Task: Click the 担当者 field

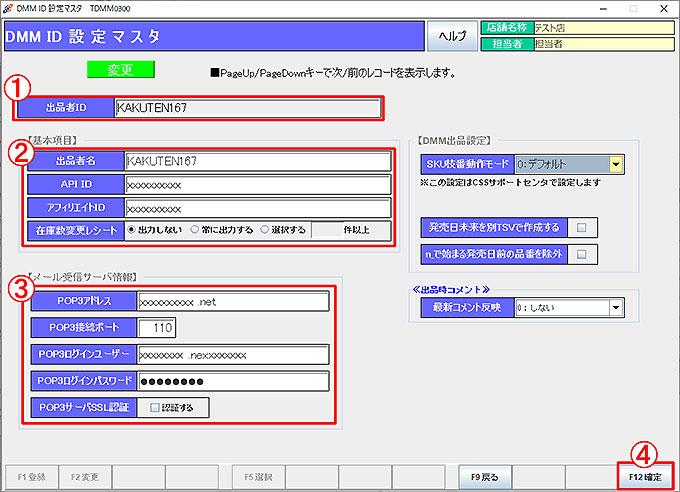Action: pos(604,44)
